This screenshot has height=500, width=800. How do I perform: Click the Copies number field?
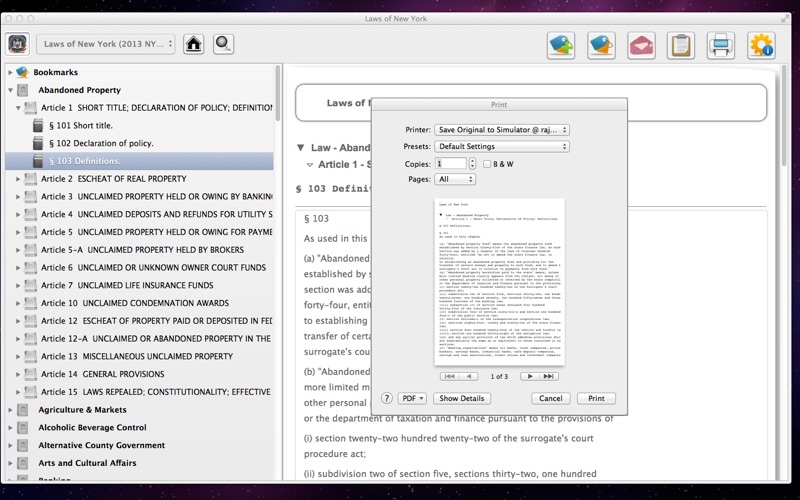pyautogui.click(x=451, y=164)
